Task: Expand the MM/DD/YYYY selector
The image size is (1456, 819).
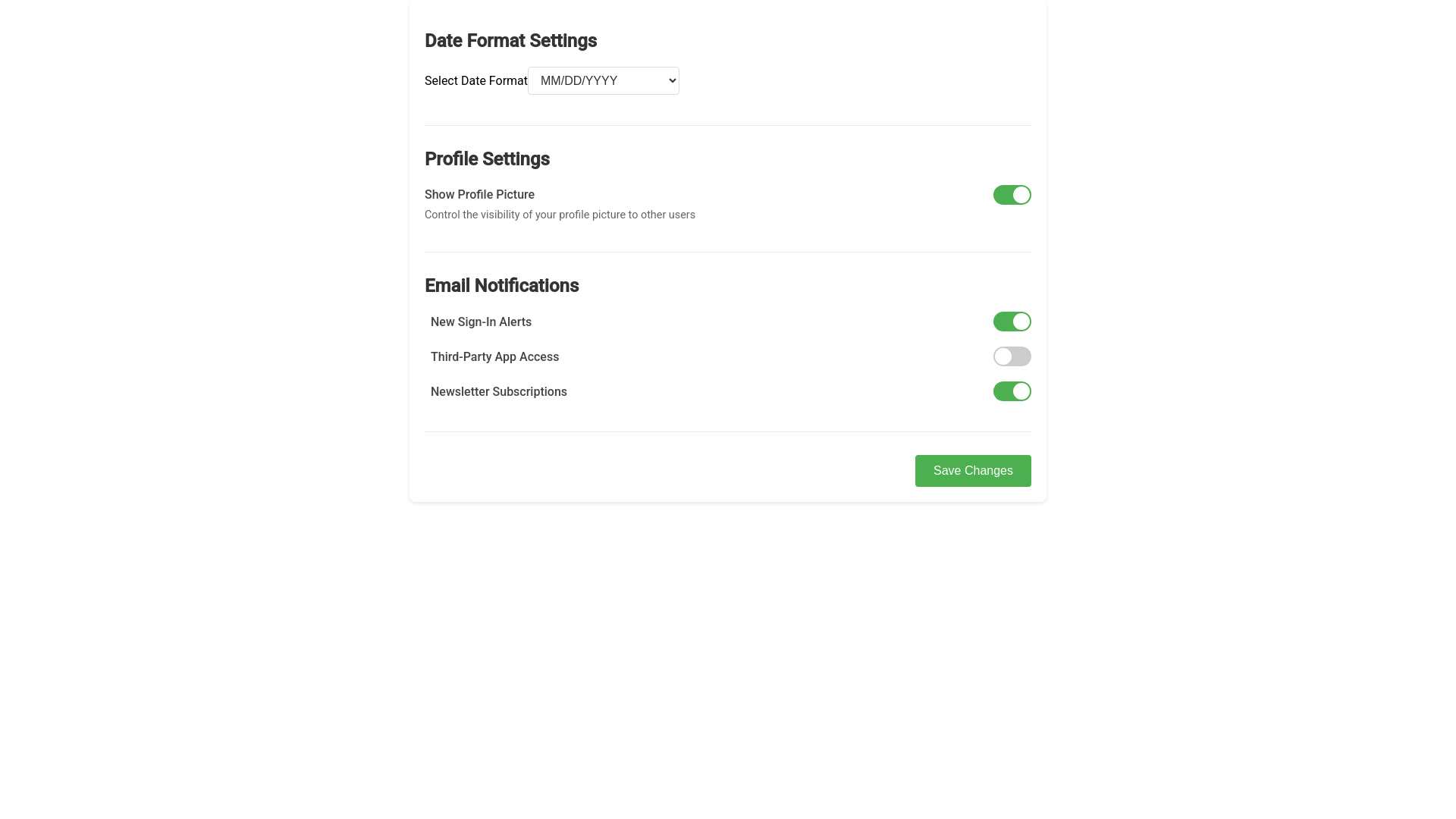Action: click(x=603, y=80)
